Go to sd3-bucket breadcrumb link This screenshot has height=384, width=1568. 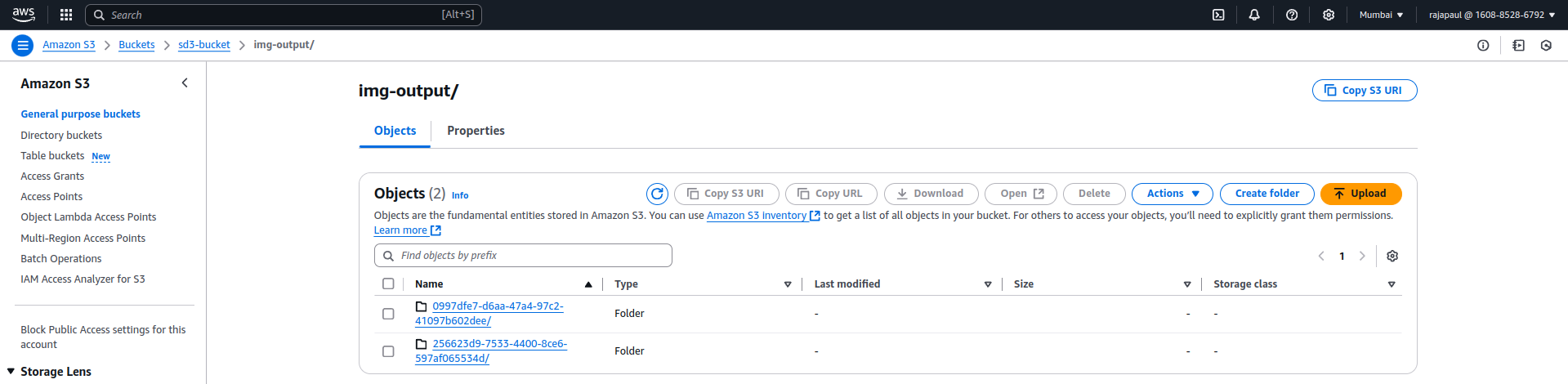204,45
